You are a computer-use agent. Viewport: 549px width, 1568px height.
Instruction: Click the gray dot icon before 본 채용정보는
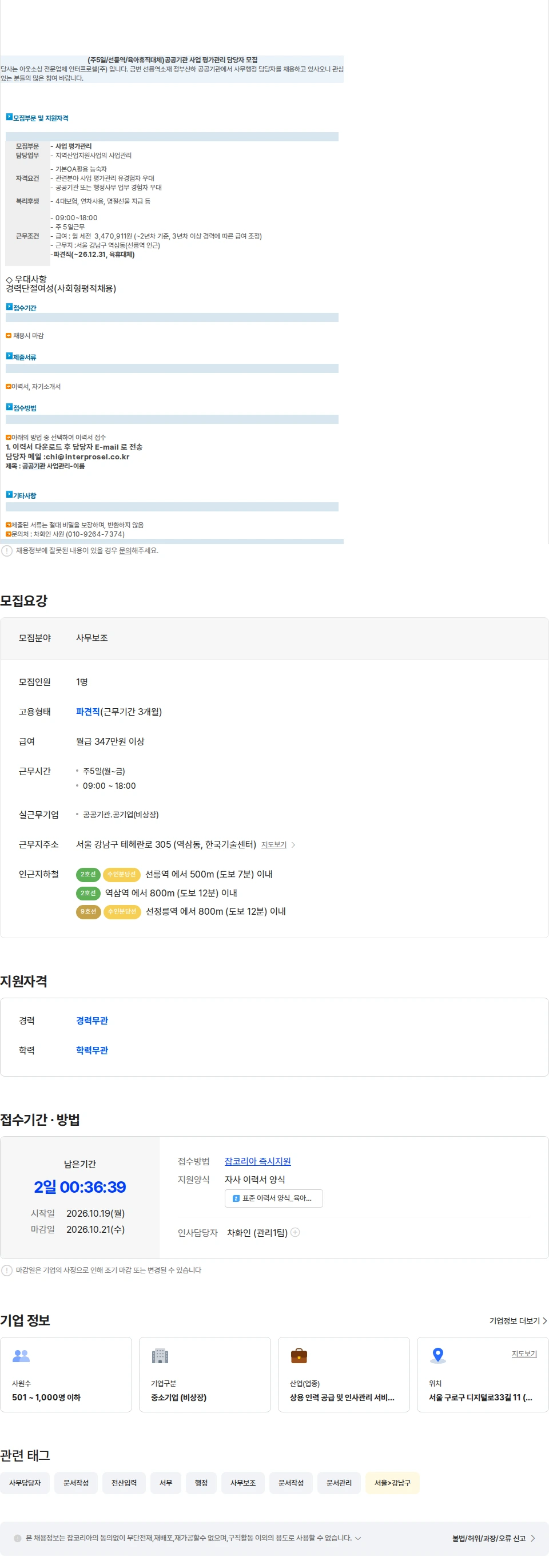coord(18,1539)
